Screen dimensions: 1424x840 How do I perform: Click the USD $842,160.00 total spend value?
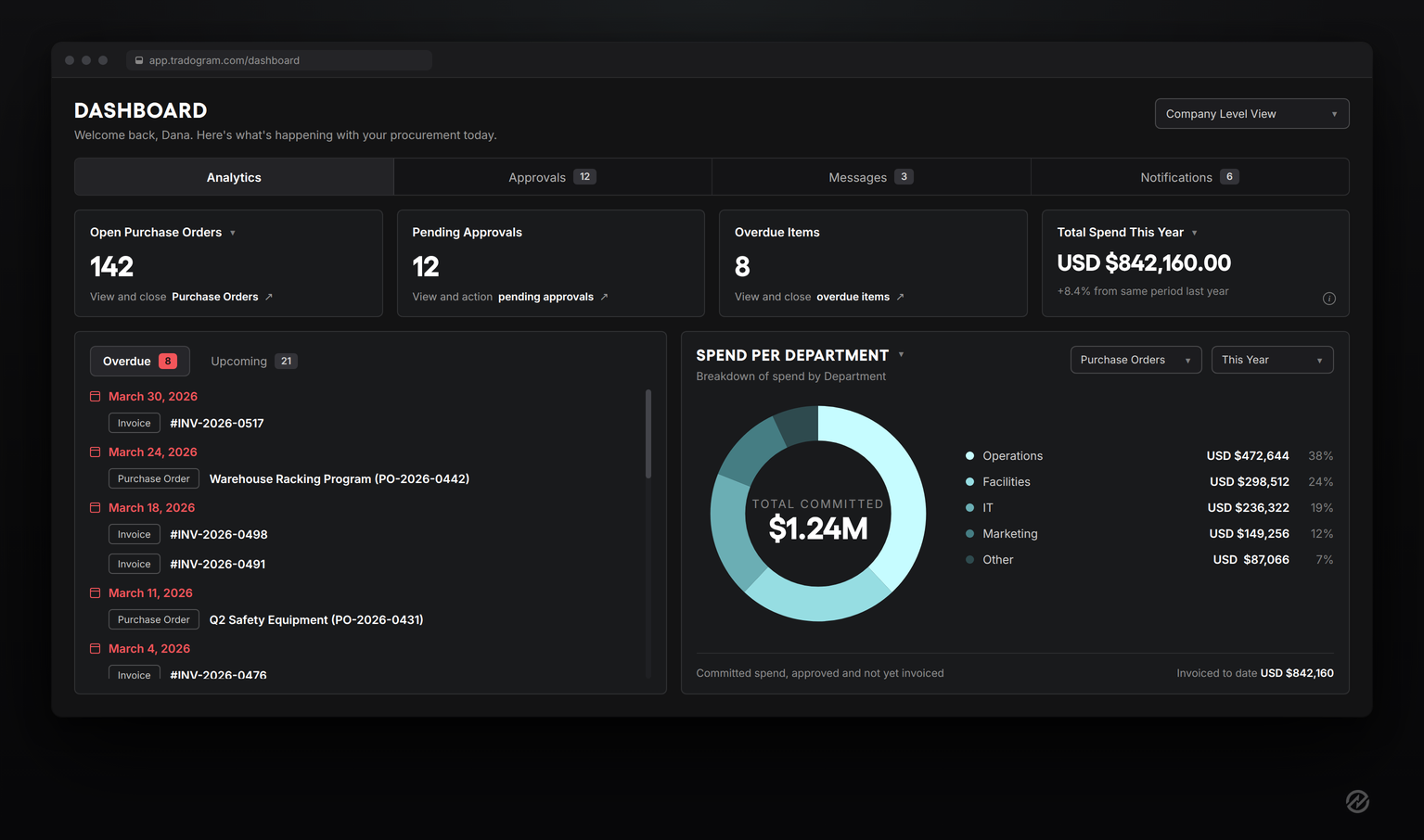1144,263
